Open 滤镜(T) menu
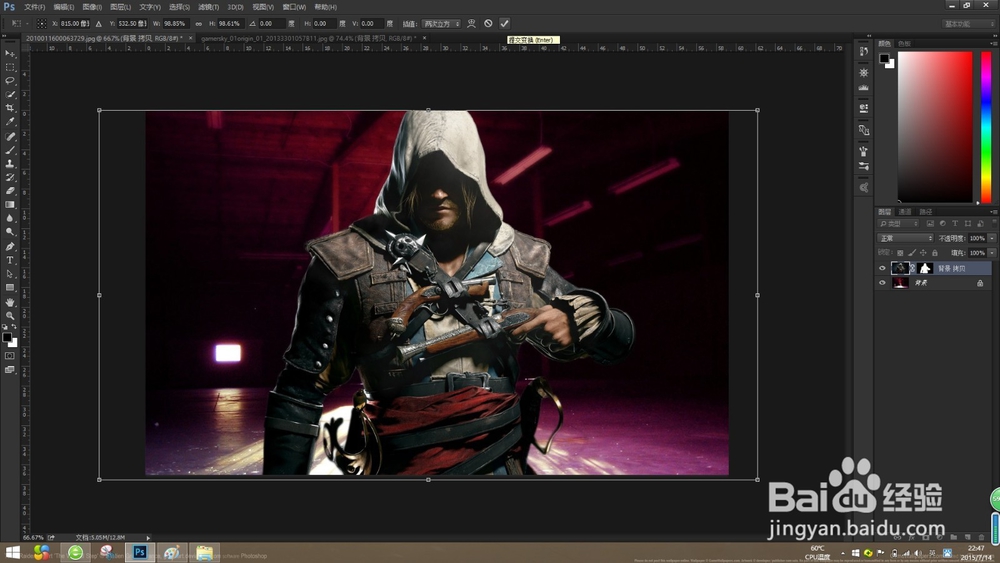The height and width of the screenshot is (563, 1000). point(208,7)
